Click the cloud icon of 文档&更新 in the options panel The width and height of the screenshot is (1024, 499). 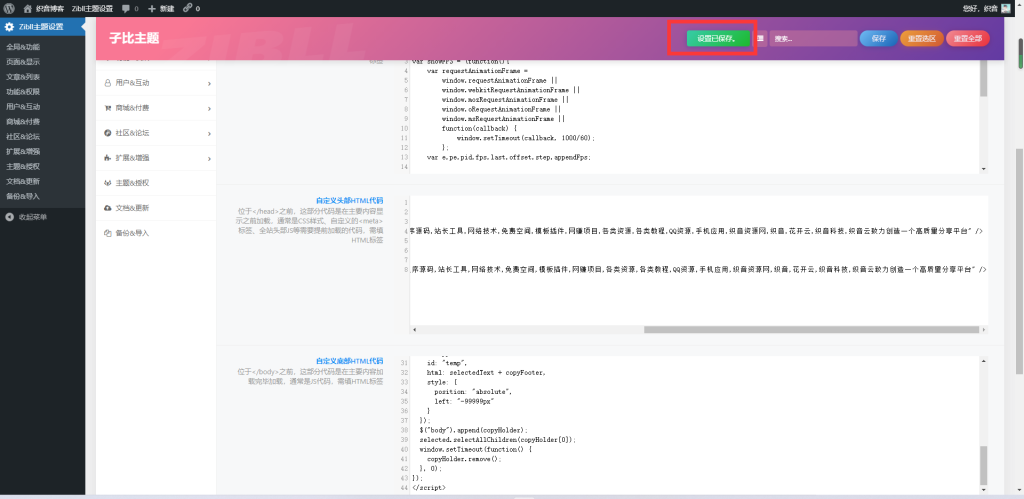(x=108, y=208)
